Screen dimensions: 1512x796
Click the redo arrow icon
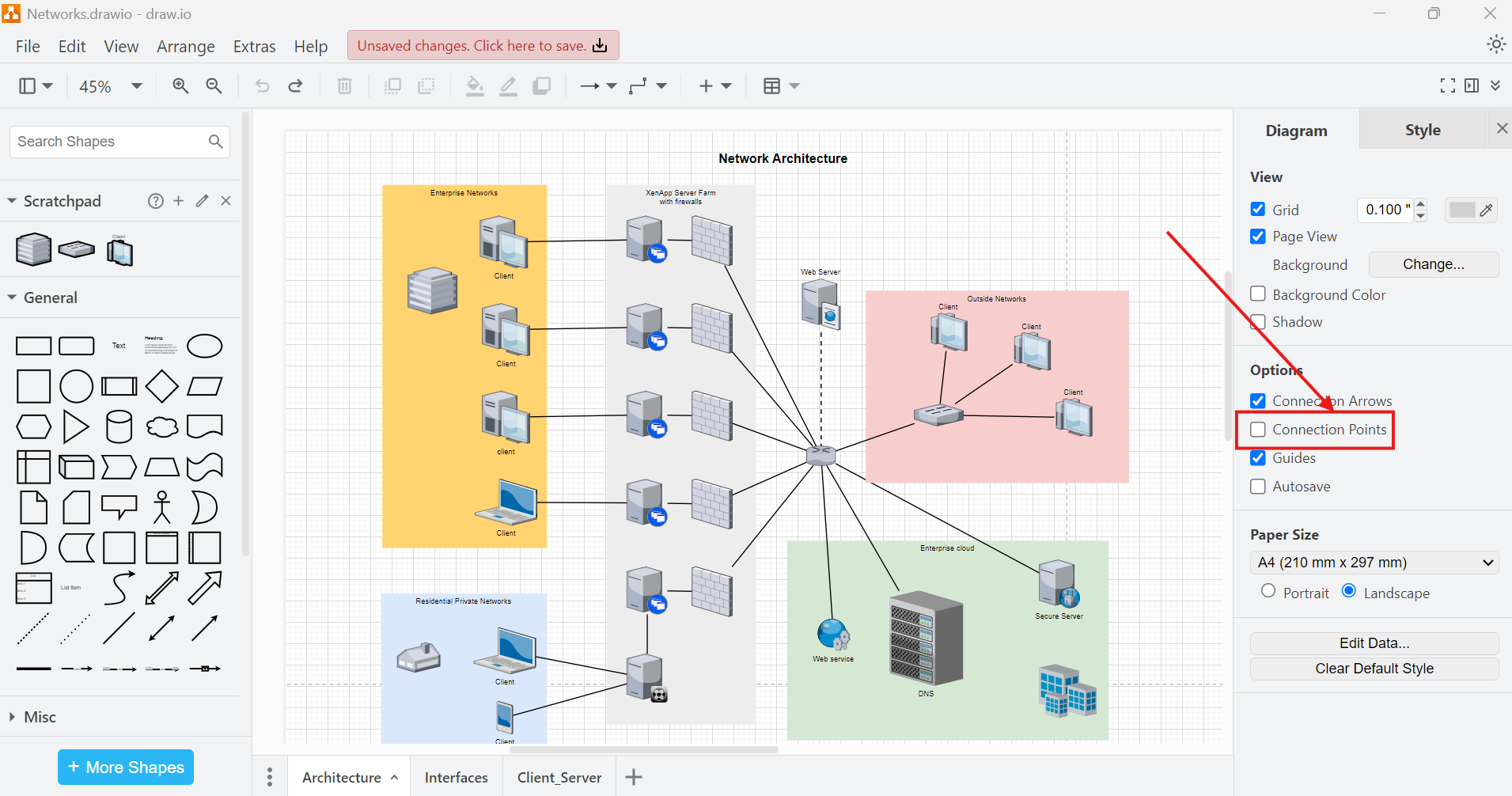click(x=295, y=85)
